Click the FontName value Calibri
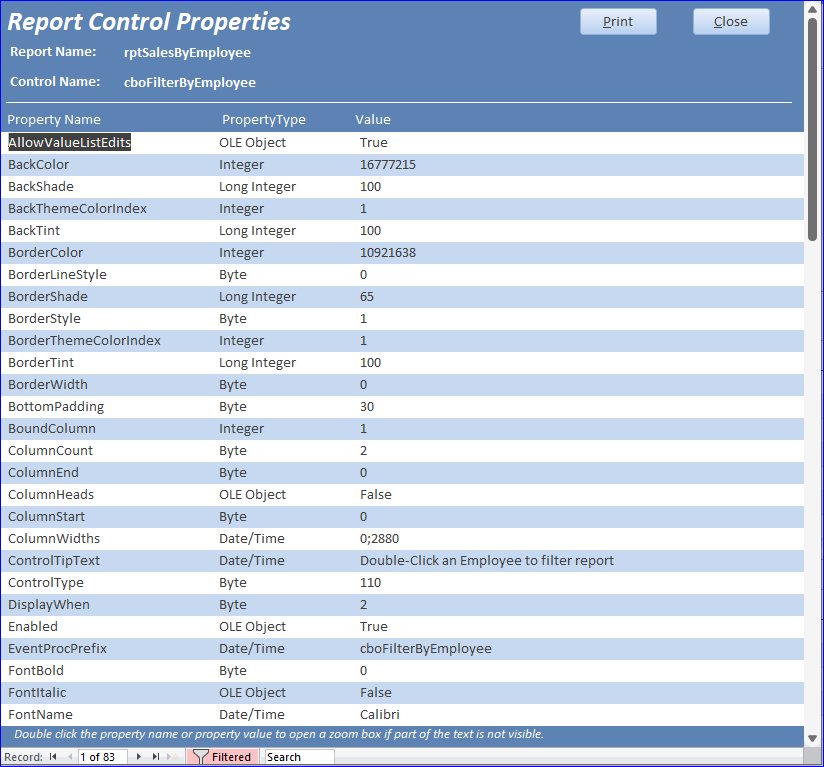This screenshot has height=767, width=824. (x=379, y=716)
